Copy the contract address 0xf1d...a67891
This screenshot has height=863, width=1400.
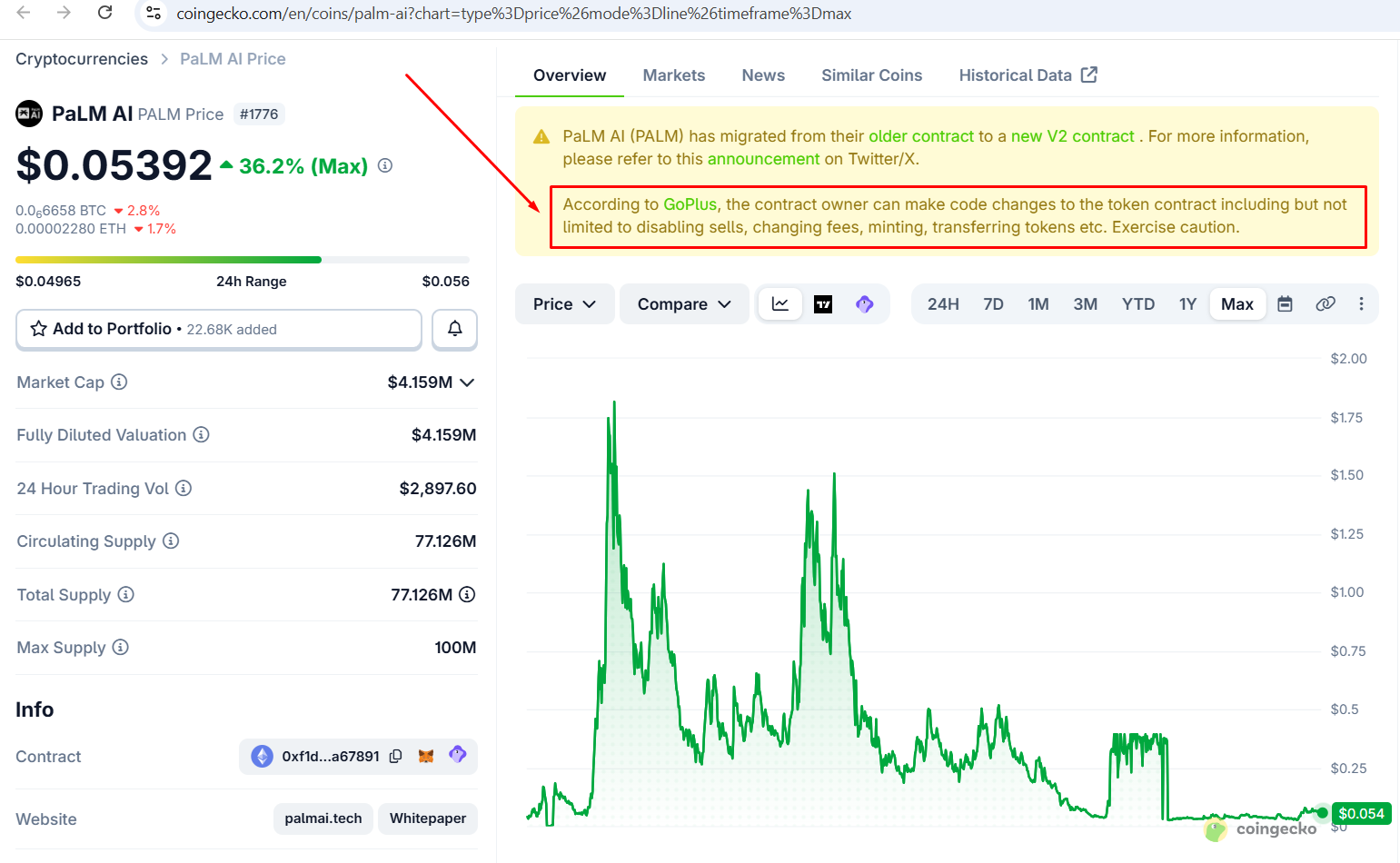click(395, 757)
